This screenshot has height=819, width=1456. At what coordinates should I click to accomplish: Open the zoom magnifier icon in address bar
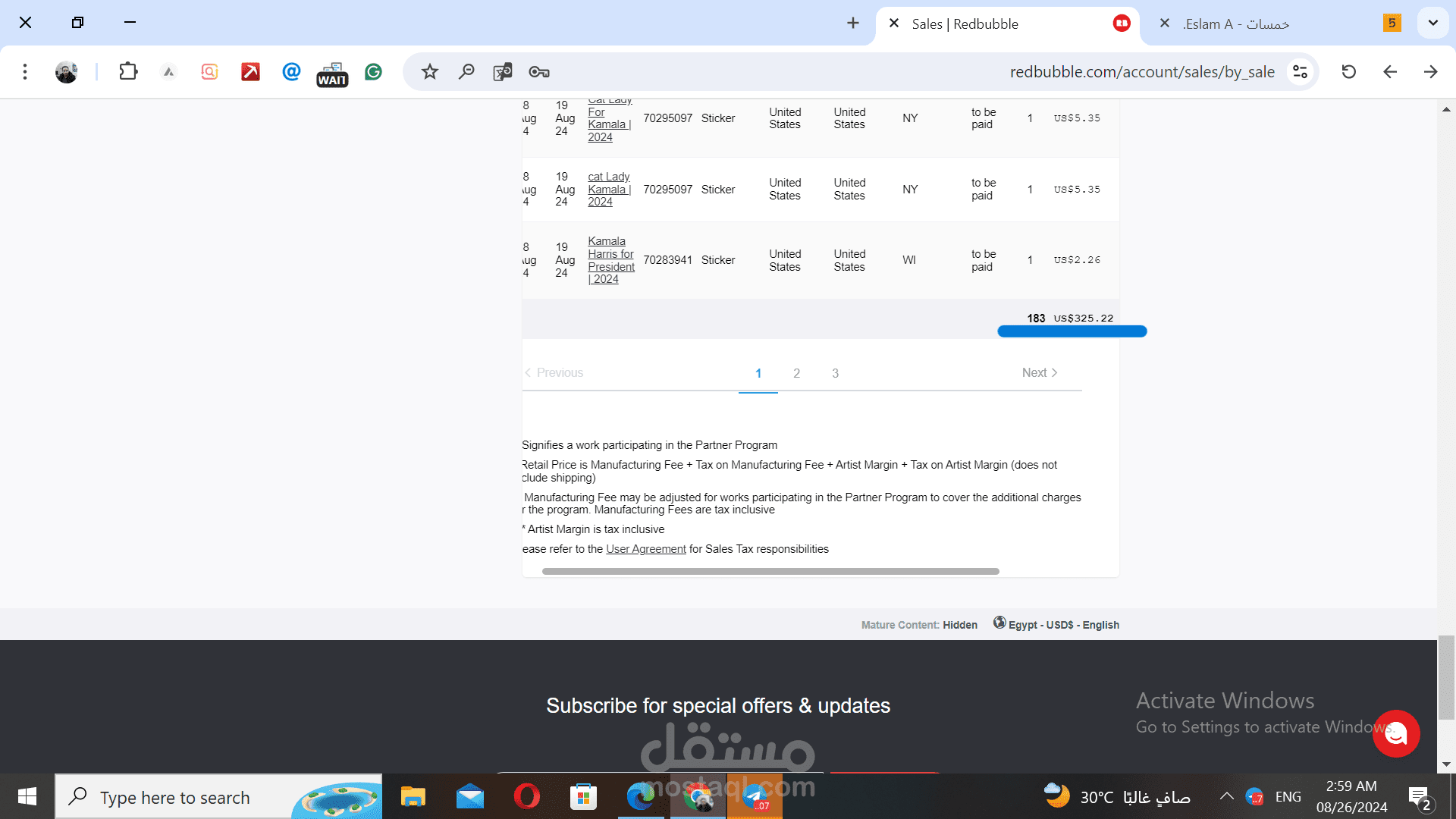point(466,72)
